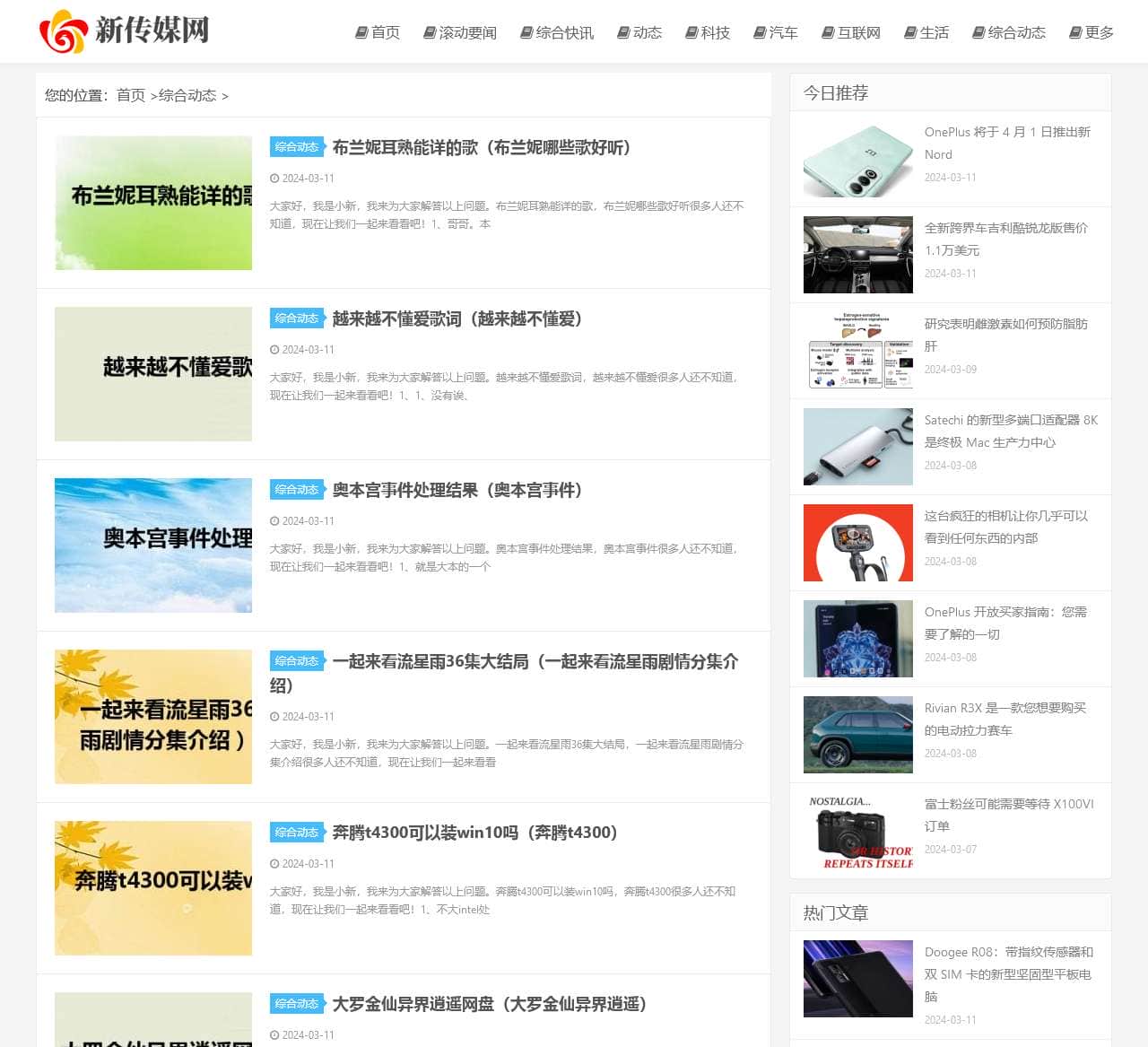Viewport: 1148px width, 1047px height.
Task: Click the blue 奥本宫事件处理 article thumbnail
Action: 153,545
